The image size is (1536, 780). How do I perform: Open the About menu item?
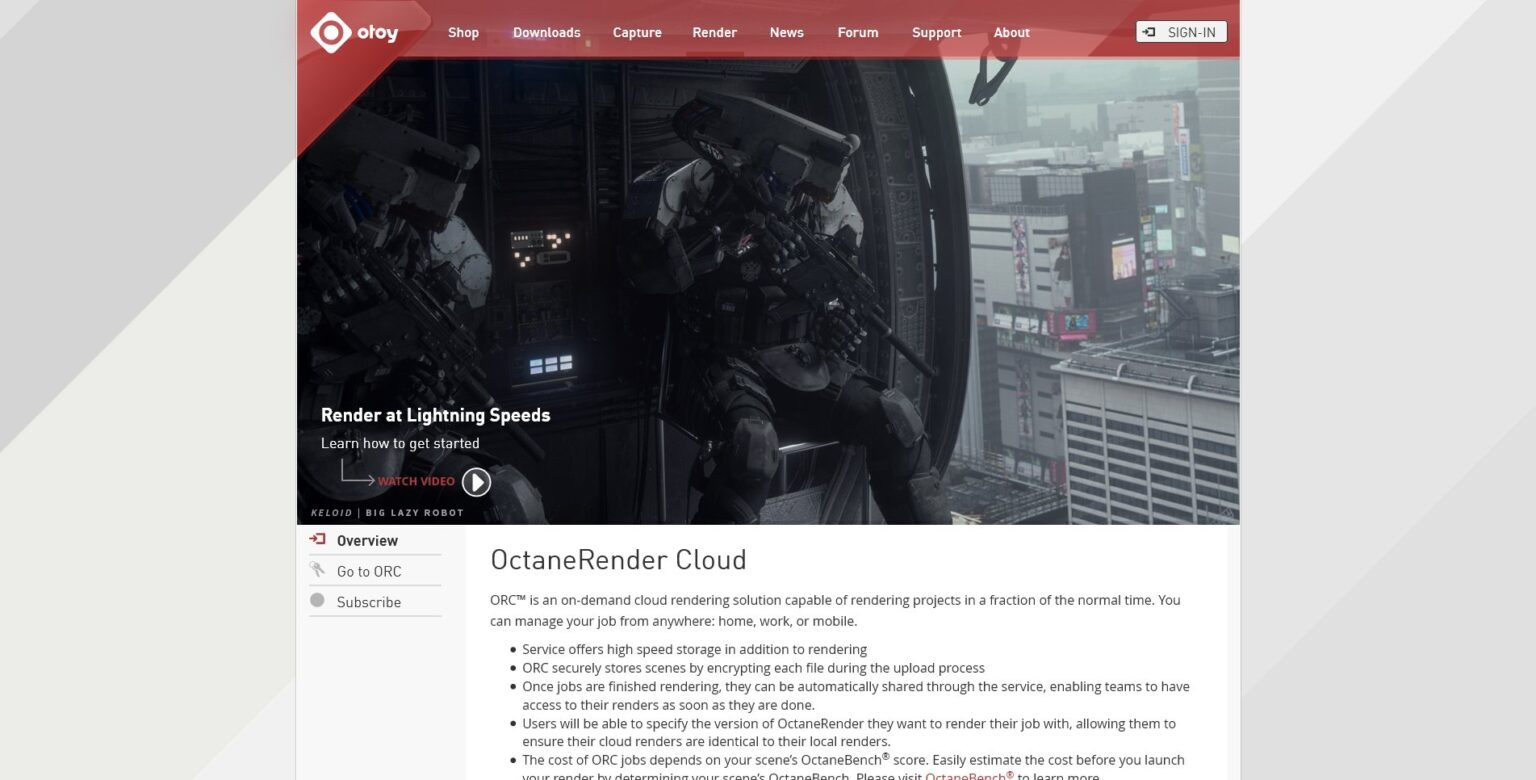(1011, 32)
